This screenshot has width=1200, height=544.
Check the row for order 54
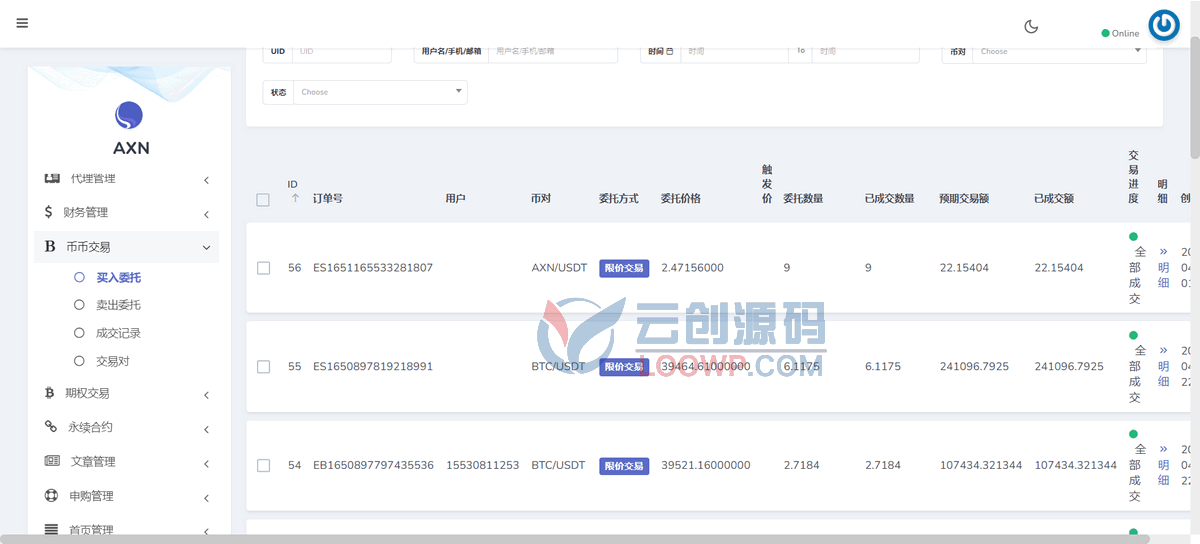pos(263,465)
